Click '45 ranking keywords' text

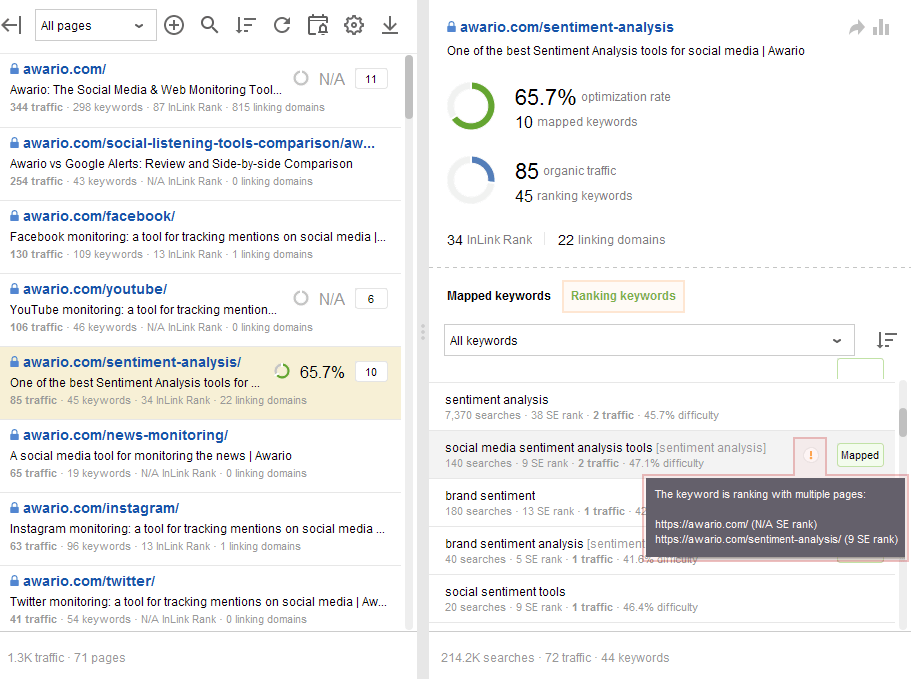pyautogui.click(x=573, y=196)
